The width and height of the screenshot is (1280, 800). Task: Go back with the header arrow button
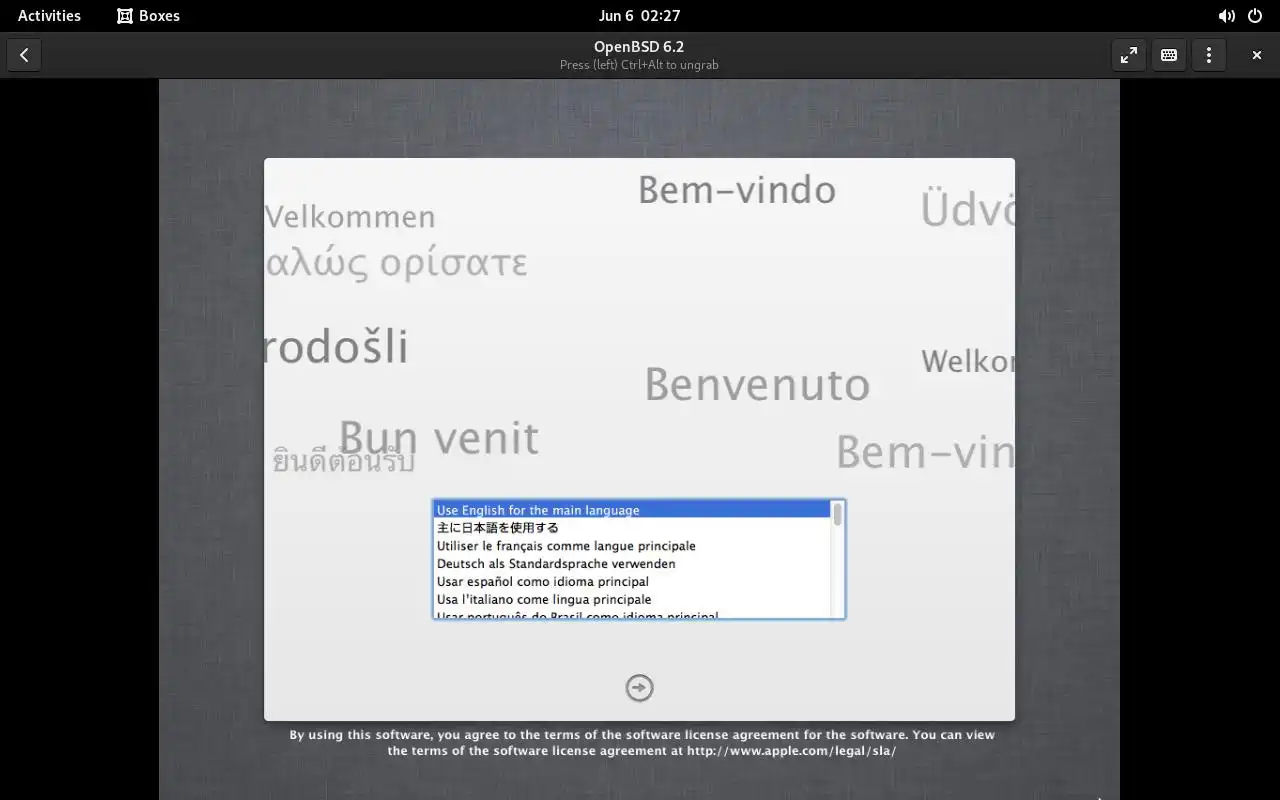click(24, 55)
